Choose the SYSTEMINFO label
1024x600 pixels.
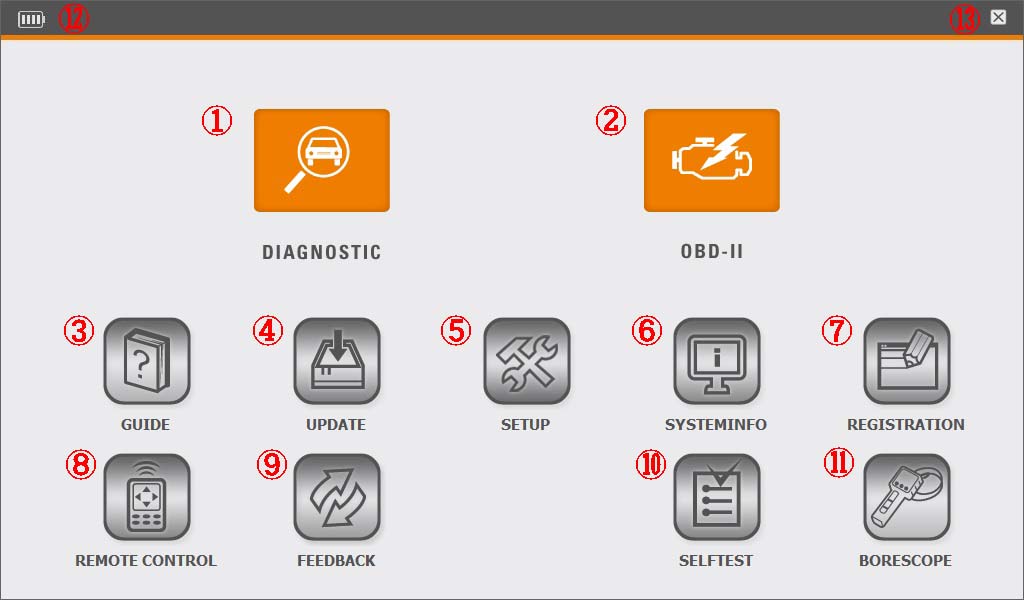(716, 424)
